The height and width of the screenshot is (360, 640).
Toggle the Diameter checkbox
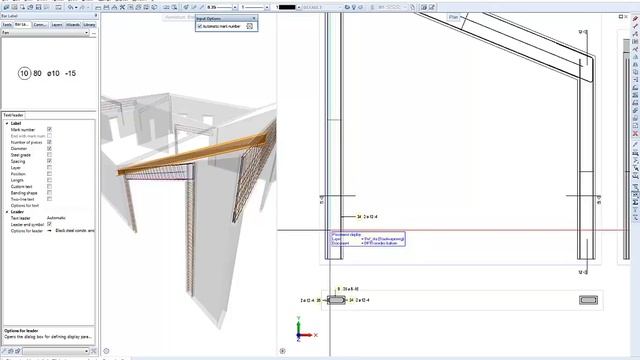49,149
